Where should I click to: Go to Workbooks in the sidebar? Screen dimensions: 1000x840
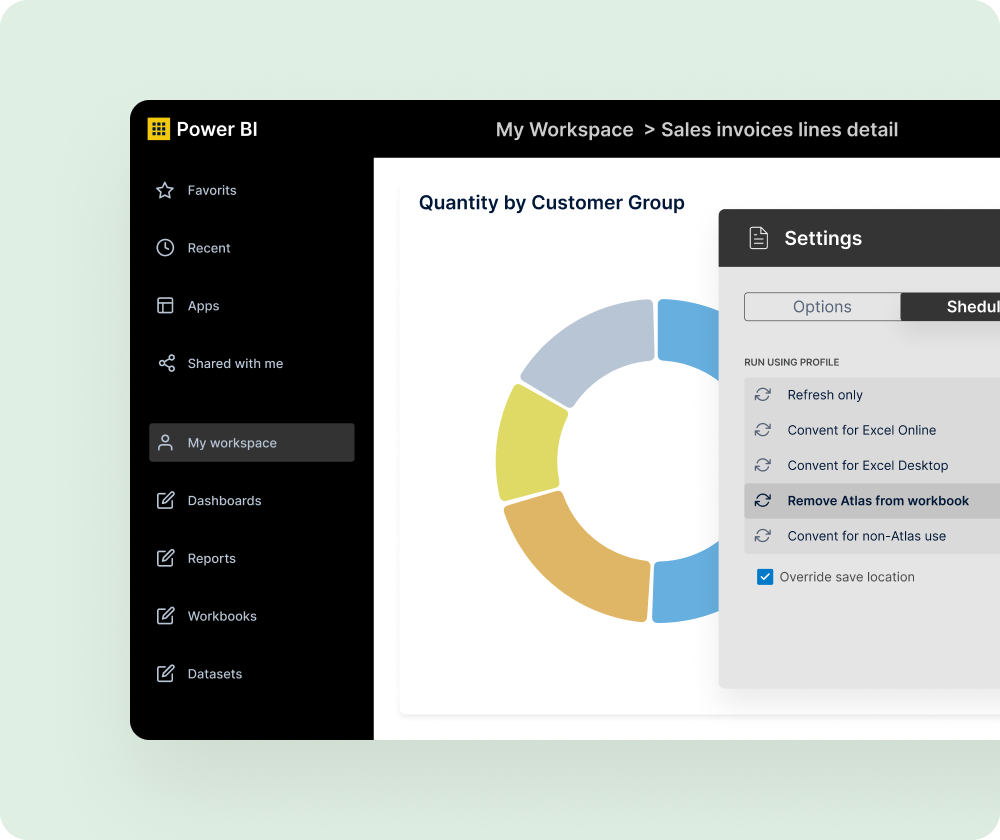[x=222, y=617]
